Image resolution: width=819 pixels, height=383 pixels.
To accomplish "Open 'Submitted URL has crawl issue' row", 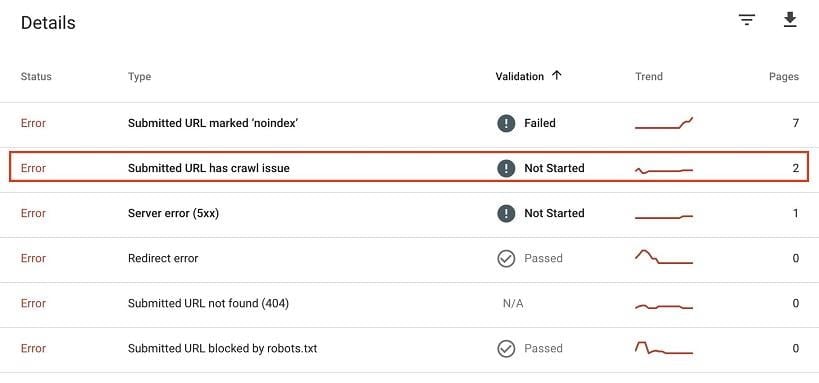I will pyautogui.click(x=410, y=167).
